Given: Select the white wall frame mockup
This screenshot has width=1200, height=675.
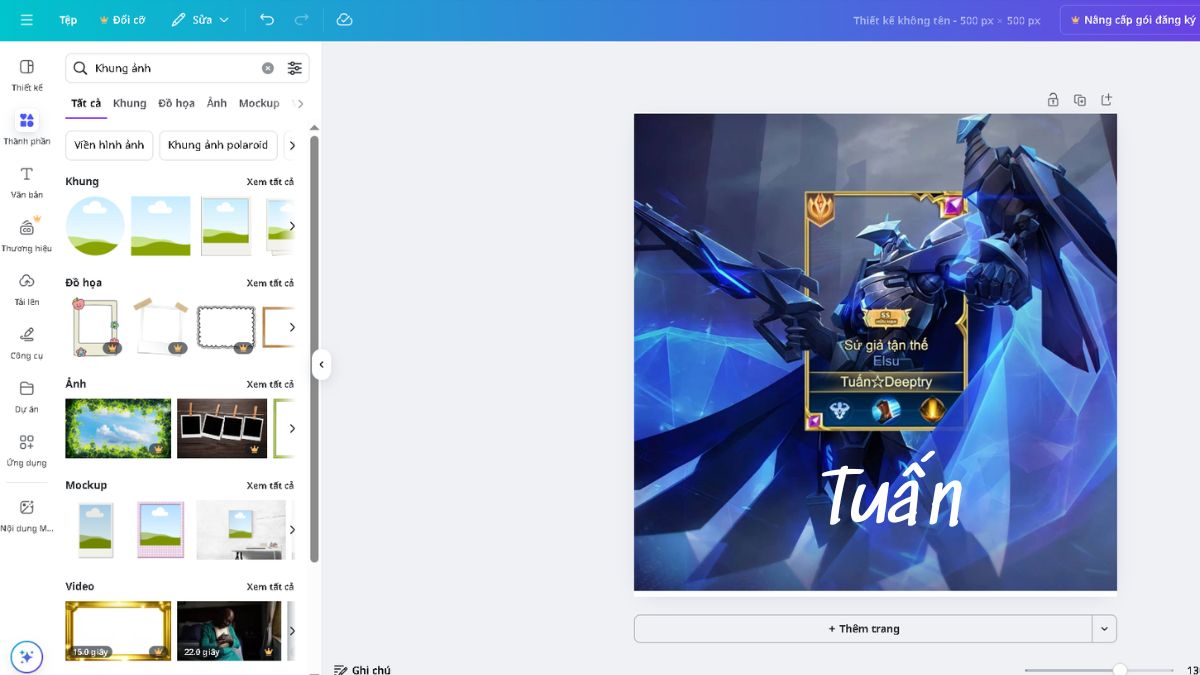Looking at the screenshot, I should point(241,530).
